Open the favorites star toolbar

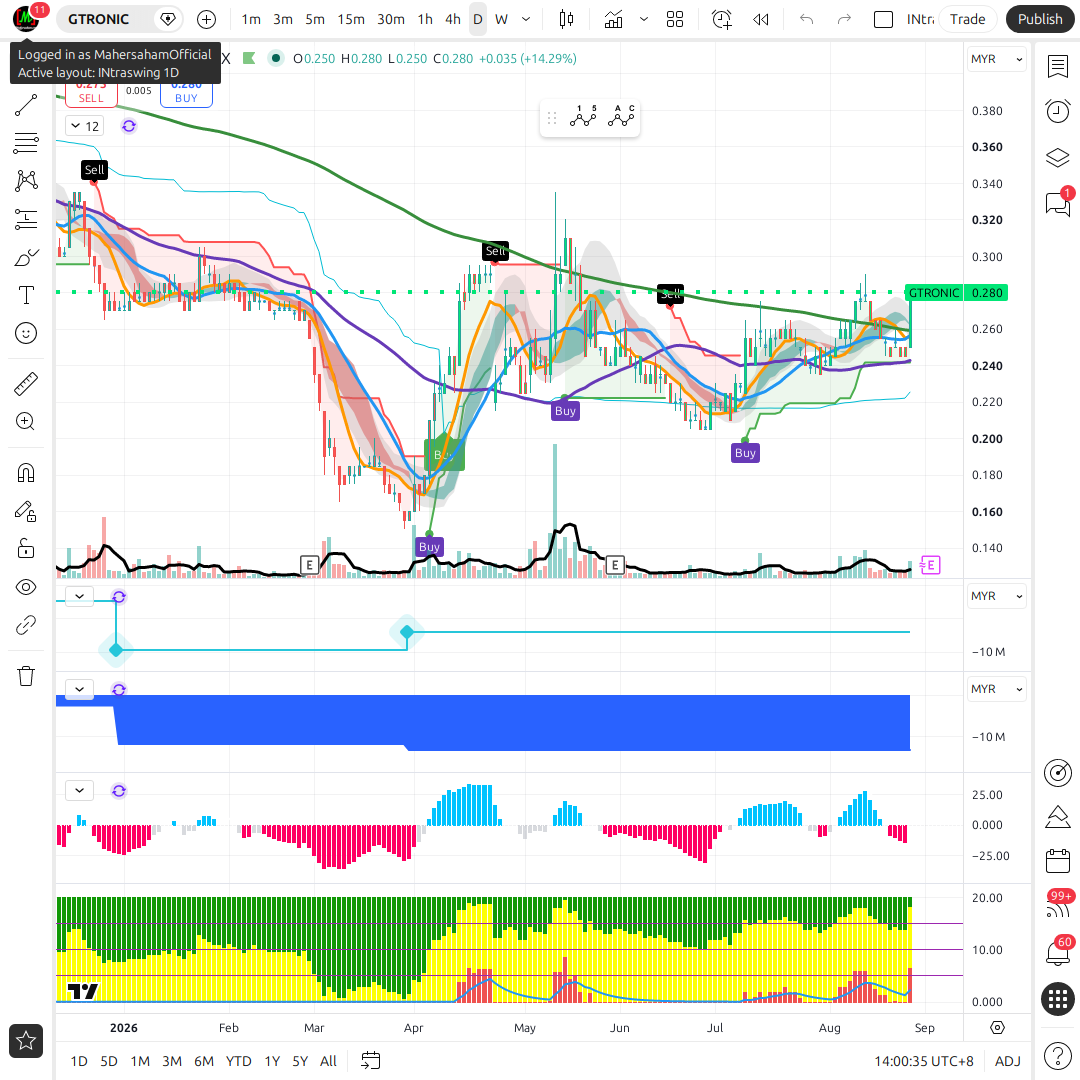click(26, 1041)
